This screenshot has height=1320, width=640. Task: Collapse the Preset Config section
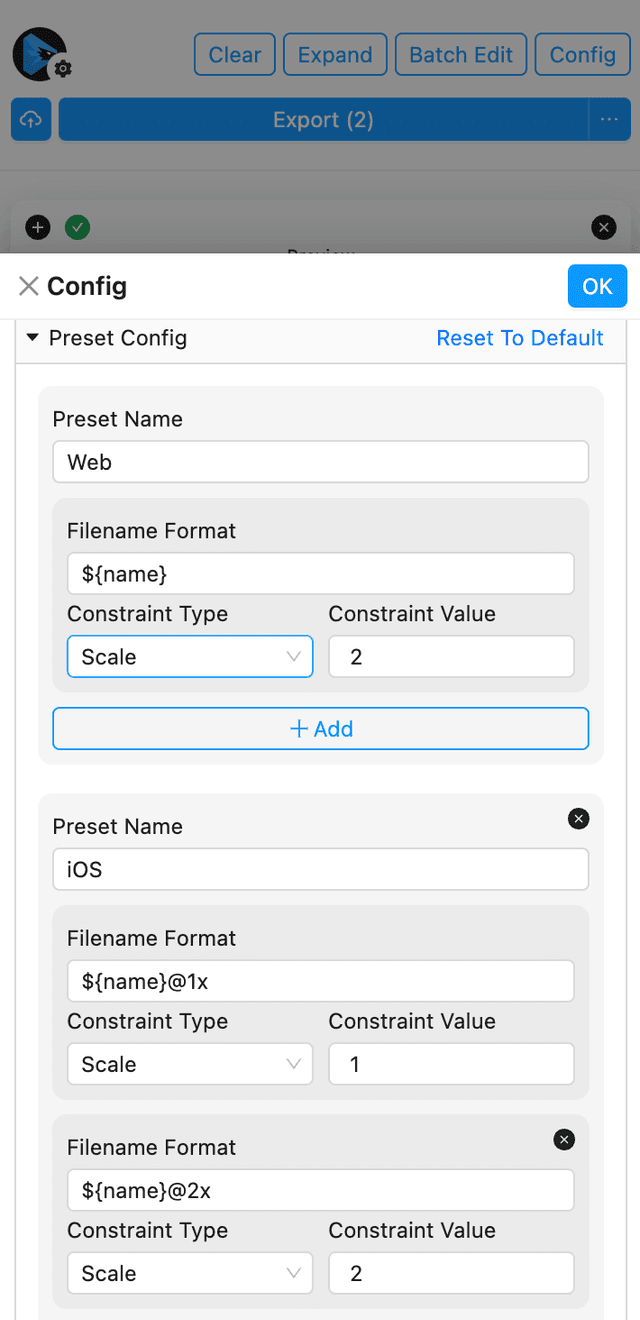click(x=33, y=338)
